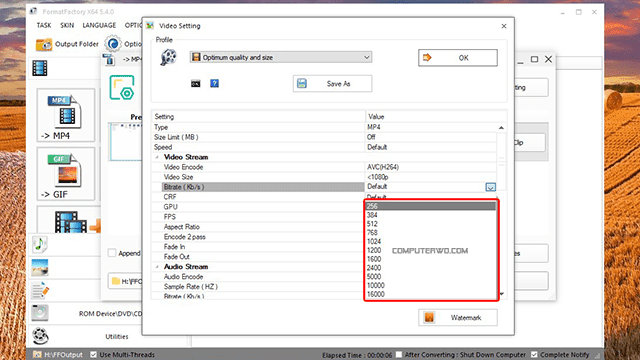Click the OK button
The width and height of the screenshot is (640, 360).
(x=458, y=58)
